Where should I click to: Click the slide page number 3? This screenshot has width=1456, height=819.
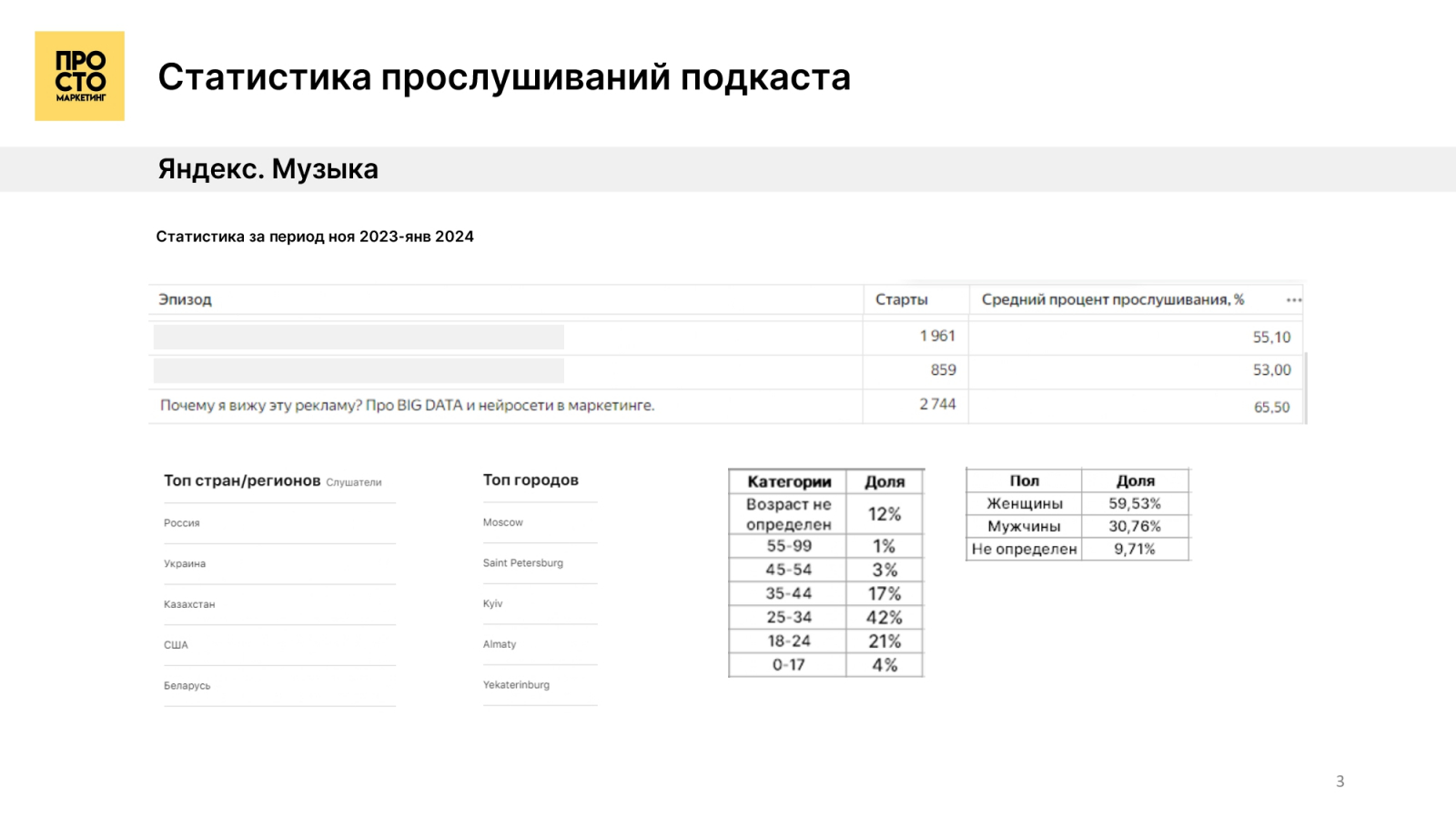pyautogui.click(x=1340, y=781)
